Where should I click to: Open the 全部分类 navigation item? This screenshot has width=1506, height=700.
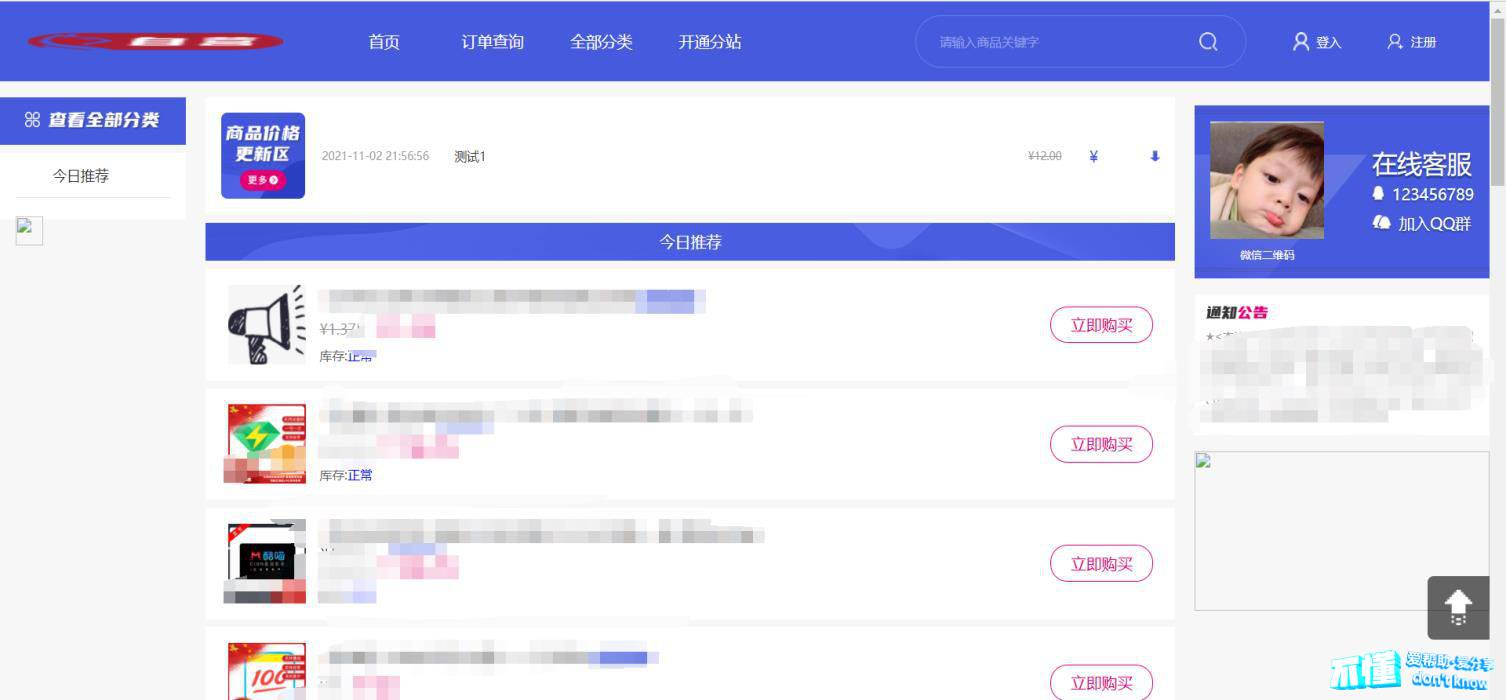tap(601, 42)
